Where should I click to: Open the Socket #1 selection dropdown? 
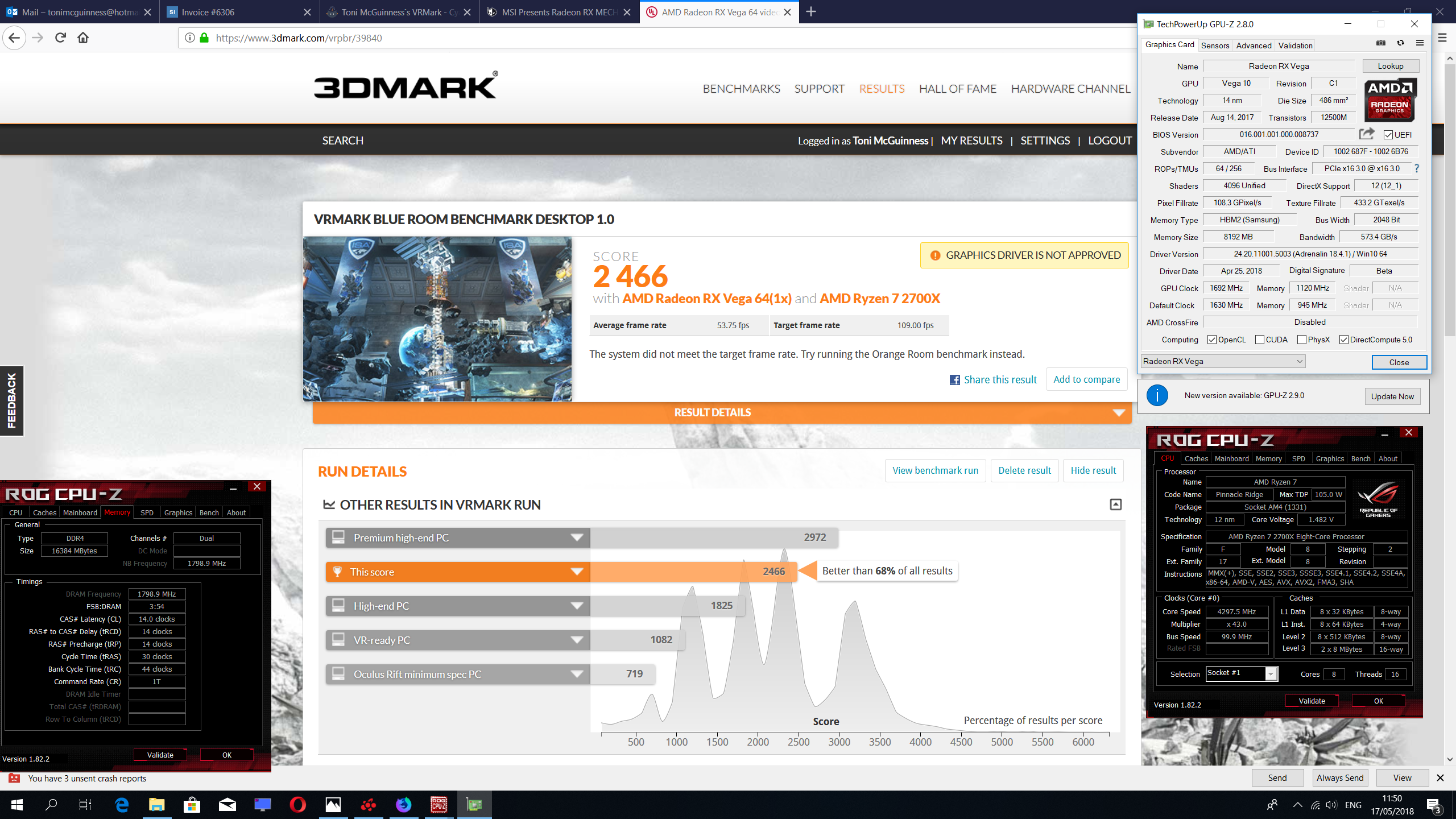[x=1242, y=673]
